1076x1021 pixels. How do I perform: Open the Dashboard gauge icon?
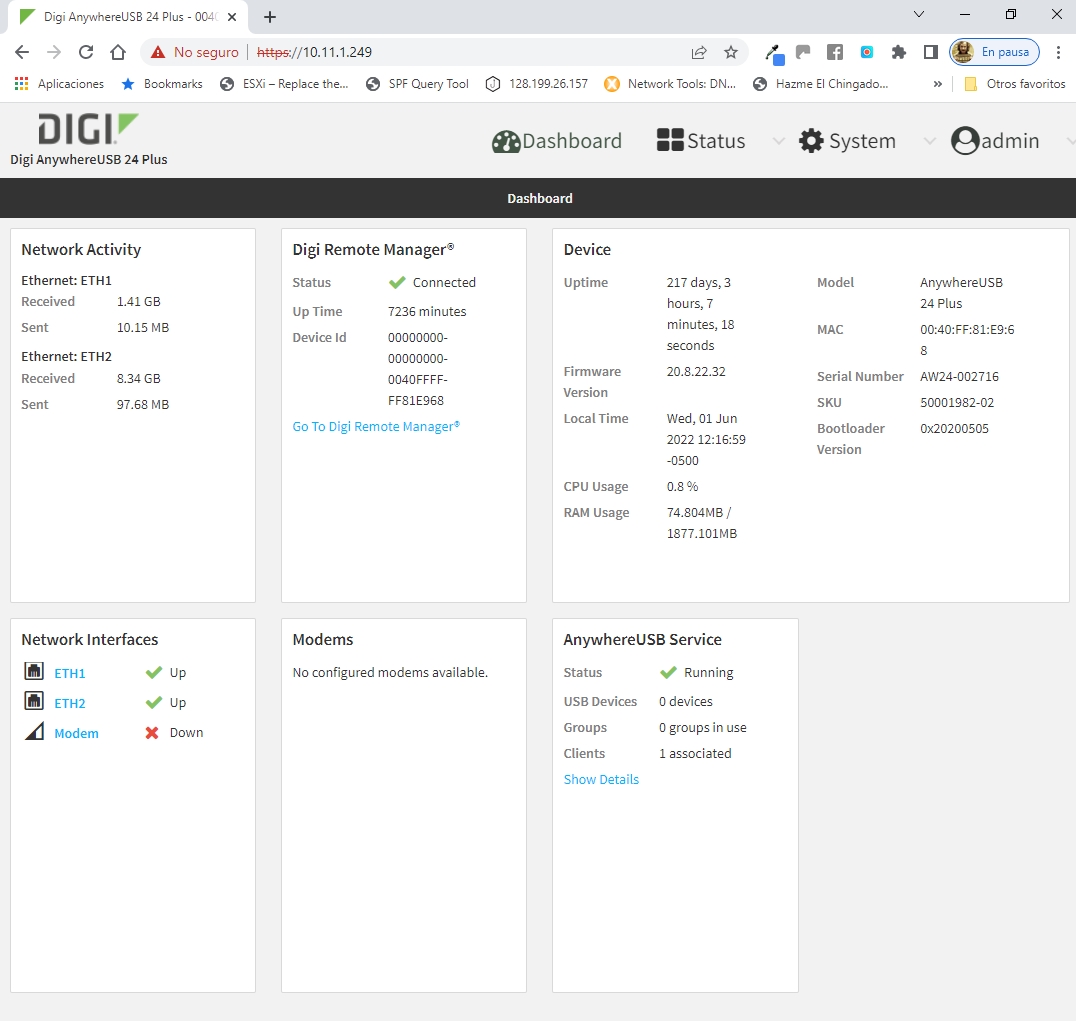[506, 141]
